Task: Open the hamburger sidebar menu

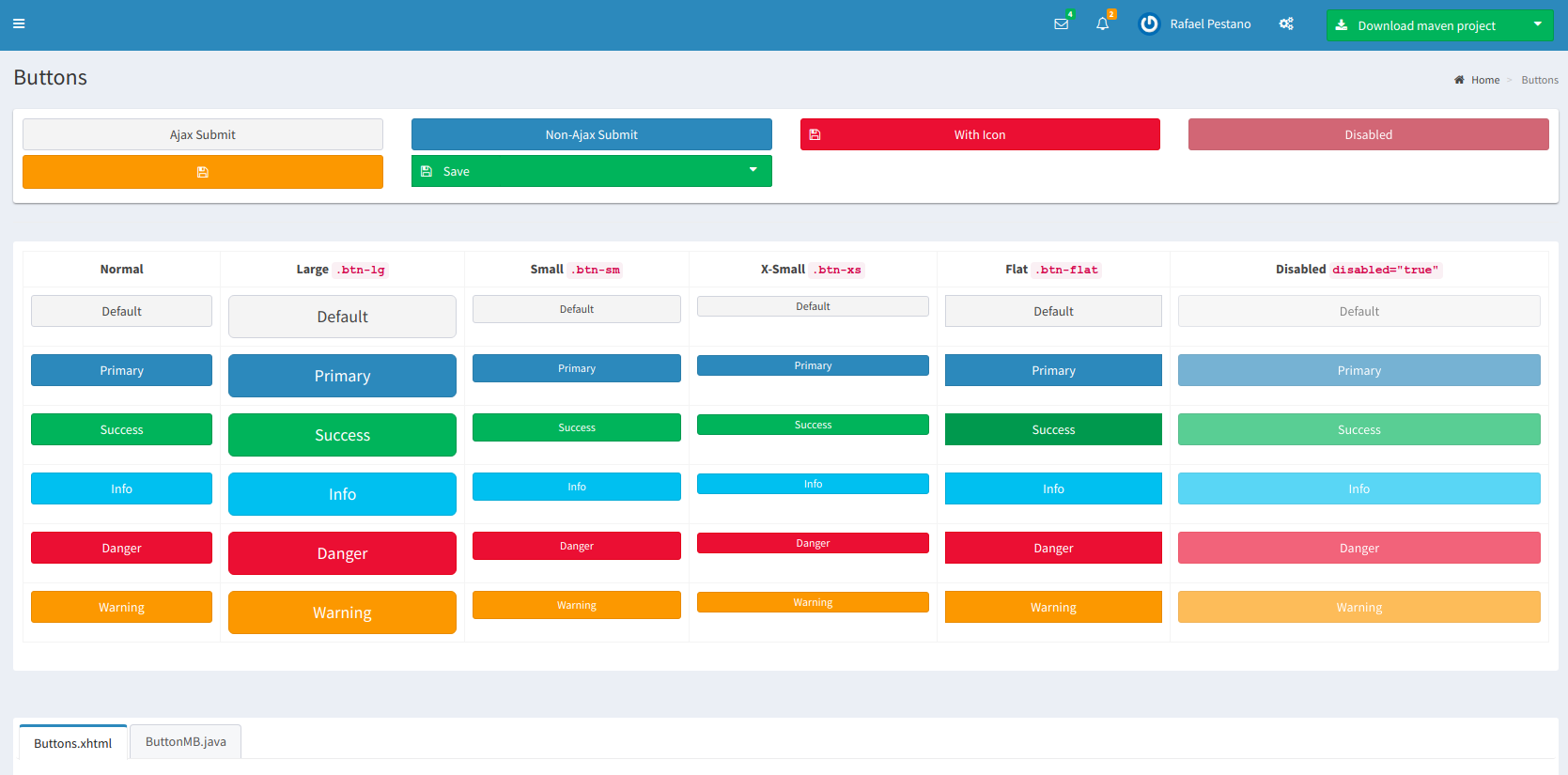Action: point(19,24)
